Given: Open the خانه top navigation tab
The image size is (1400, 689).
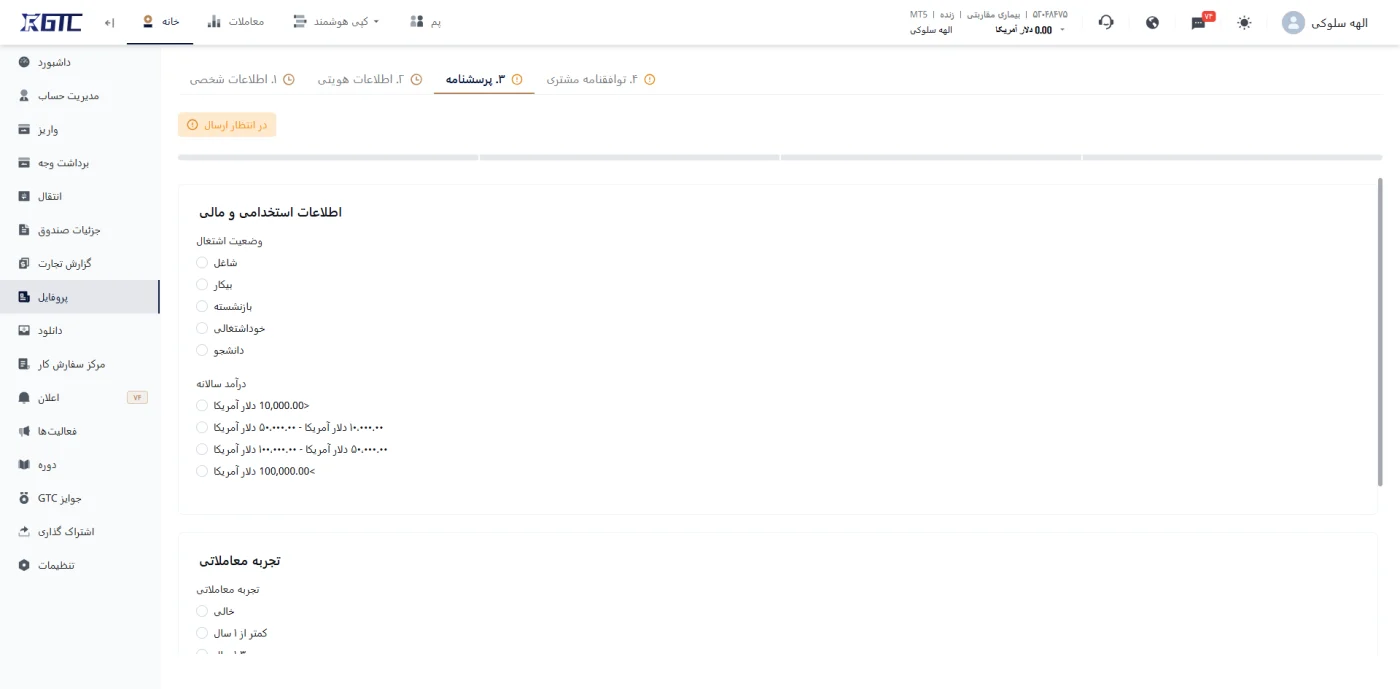Looking at the screenshot, I should point(160,21).
